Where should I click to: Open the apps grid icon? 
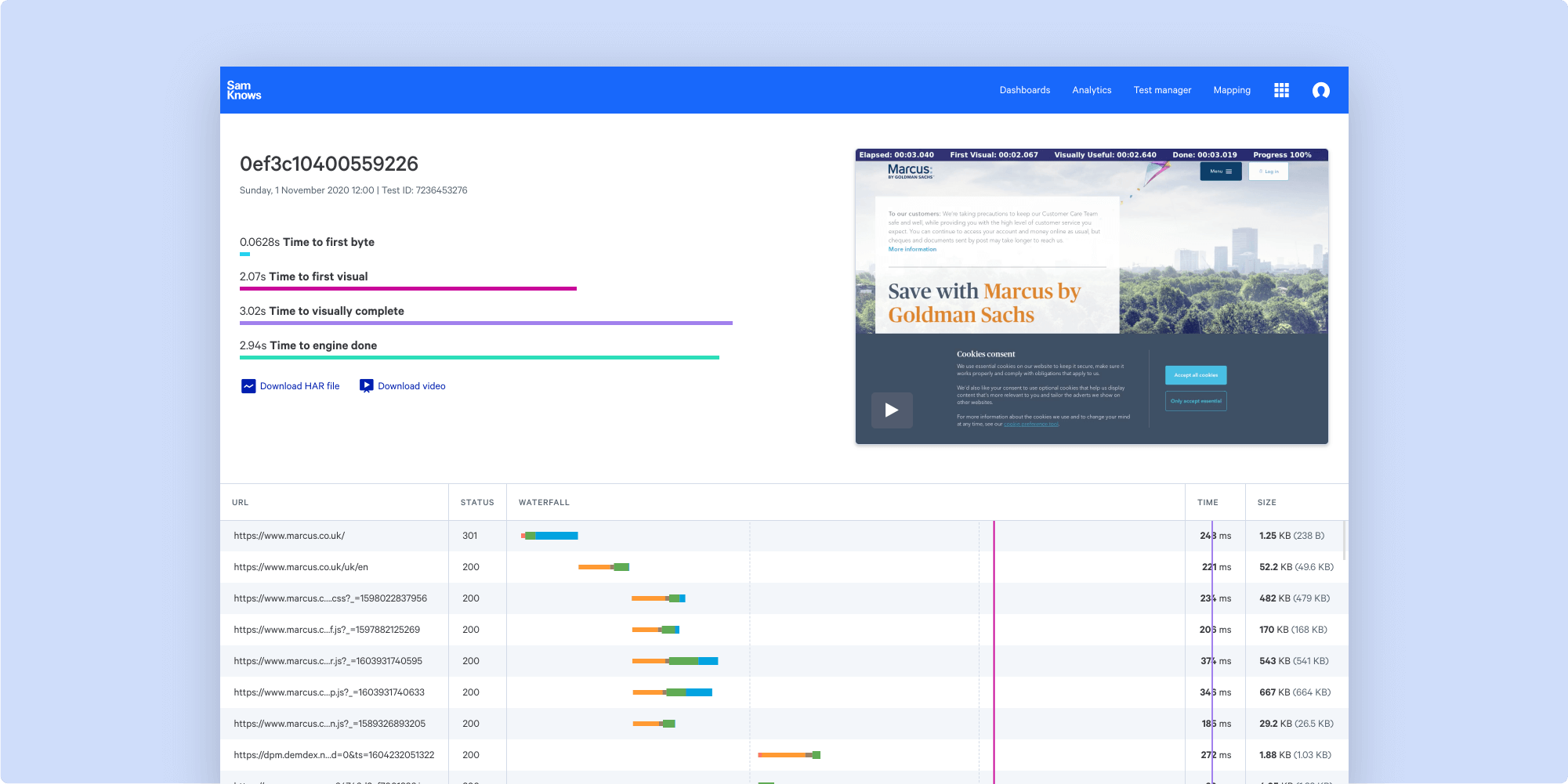click(x=1281, y=90)
